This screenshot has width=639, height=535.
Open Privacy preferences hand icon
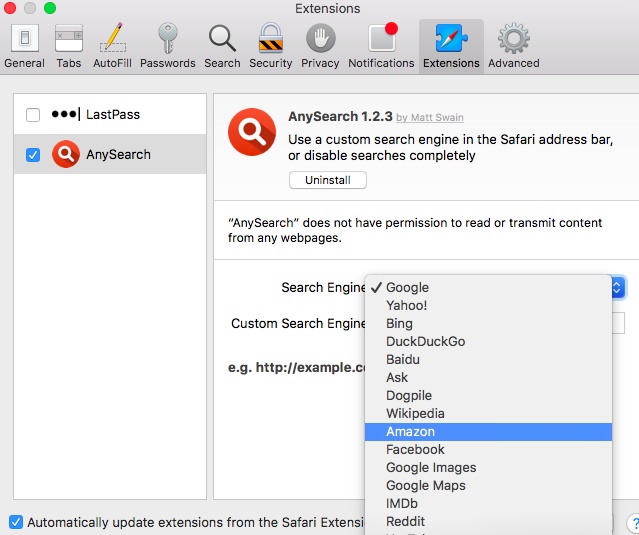click(x=320, y=46)
